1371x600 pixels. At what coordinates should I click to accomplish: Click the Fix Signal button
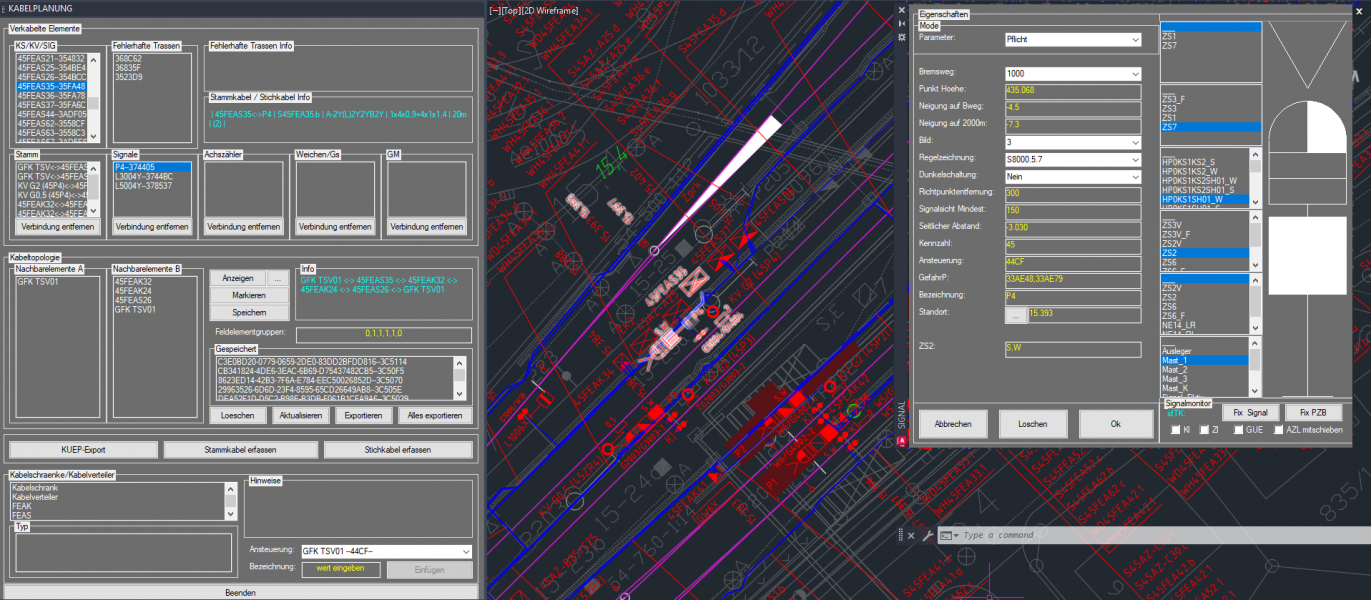(x=1250, y=412)
